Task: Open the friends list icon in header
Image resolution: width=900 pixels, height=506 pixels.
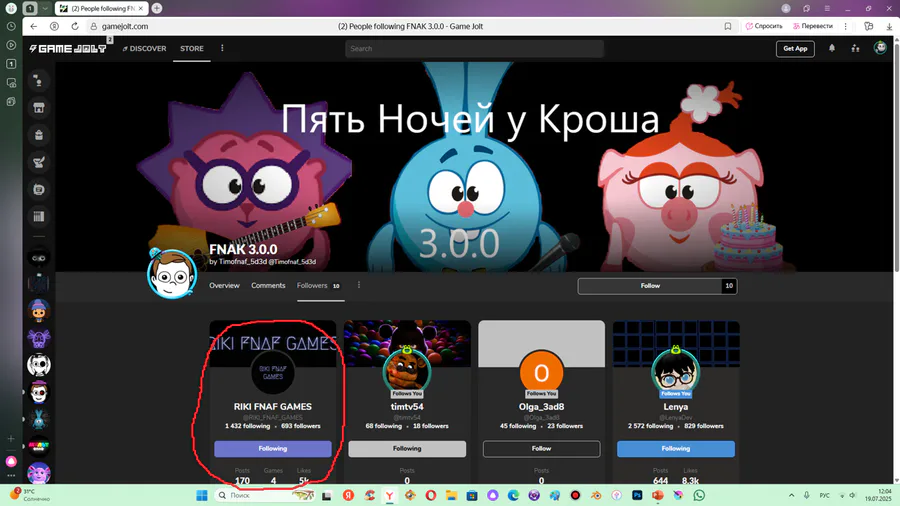Action: 855,49
